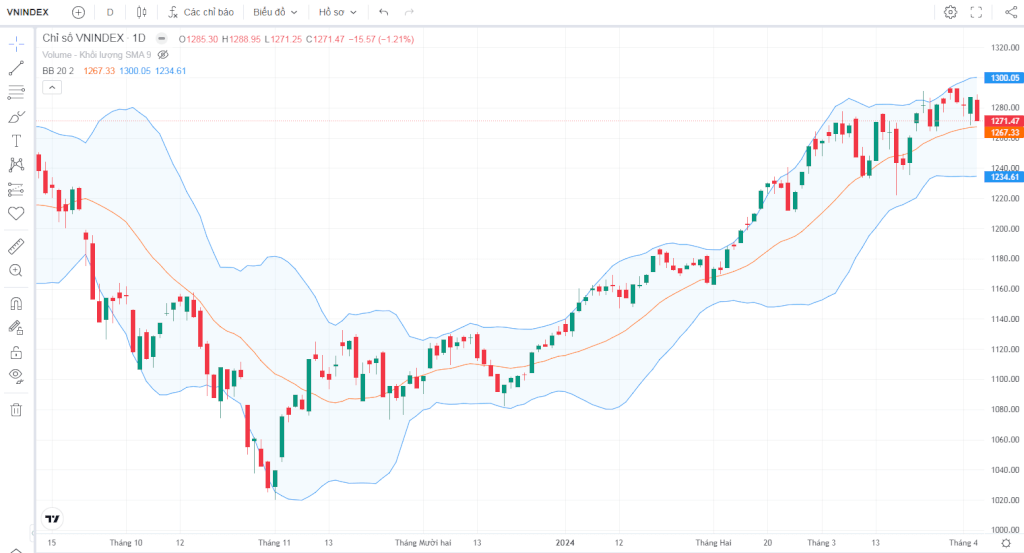Screen dimensions: 1024x553
Task: Toggle stay in drawing mode
Action: [x=16, y=328]
